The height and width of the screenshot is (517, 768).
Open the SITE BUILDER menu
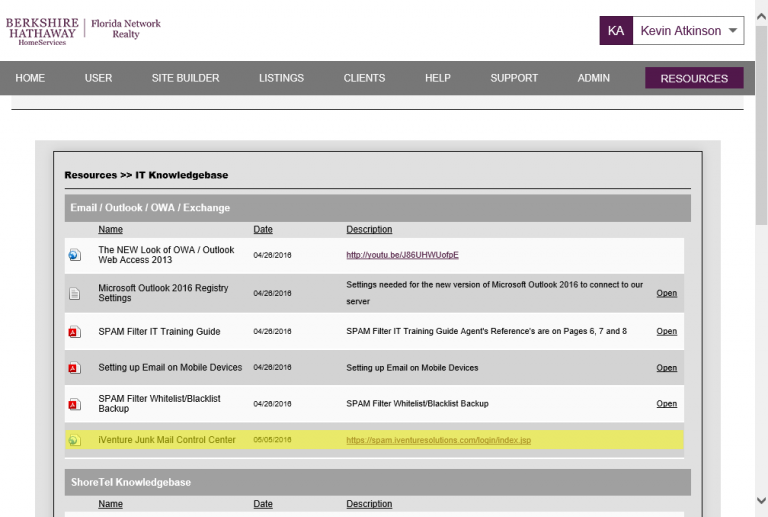pyautogui.click(x=185, y=78)
